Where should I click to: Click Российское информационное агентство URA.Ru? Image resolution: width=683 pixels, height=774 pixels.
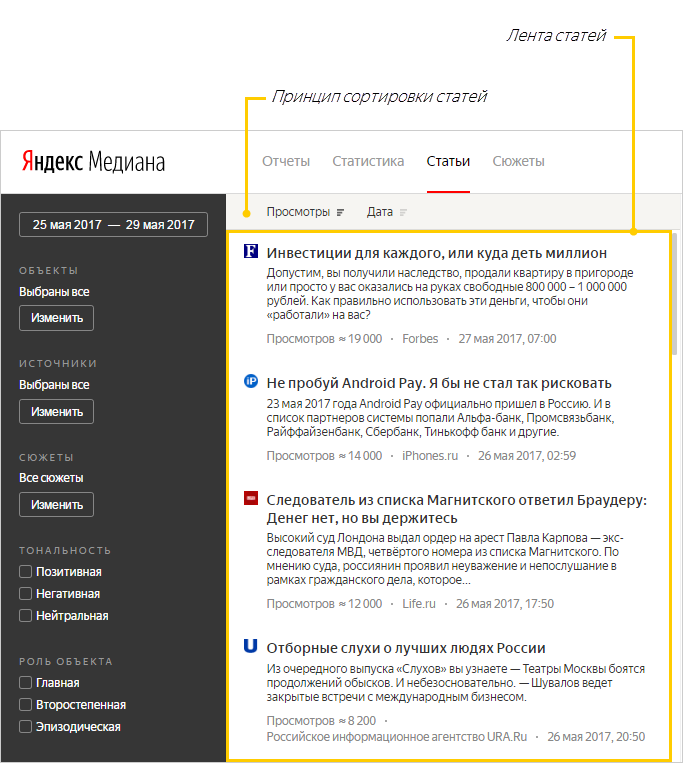397,737
